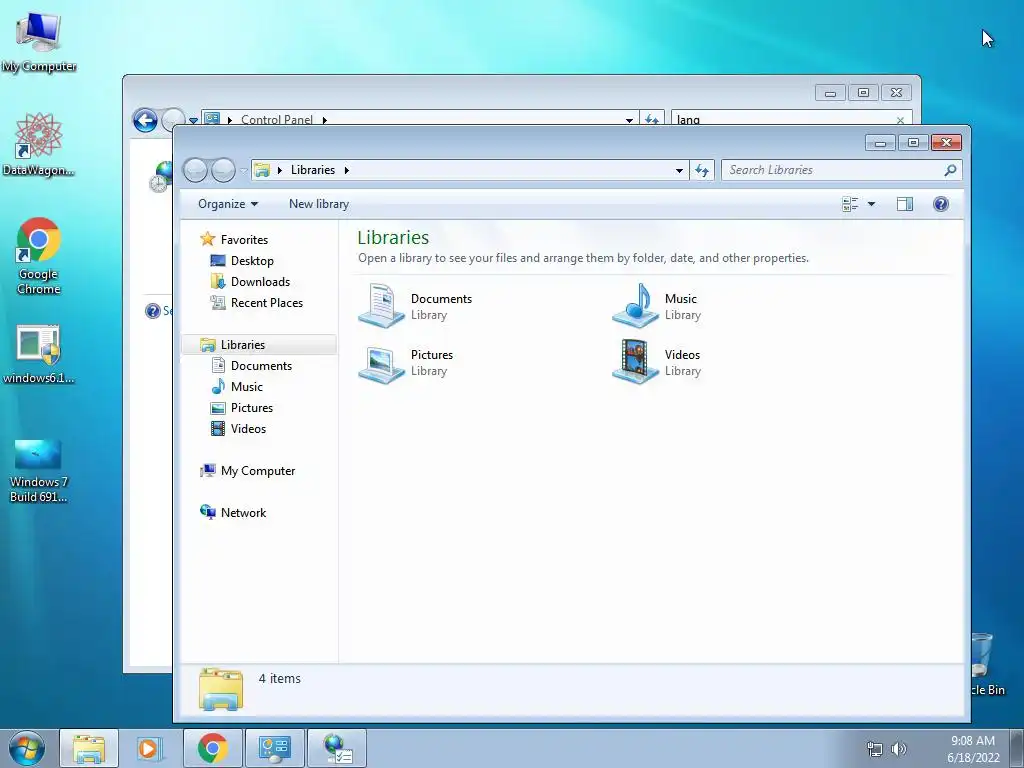Maximize the Libraries window
This screenshot has width=1024, height=768.
[913, 142]
